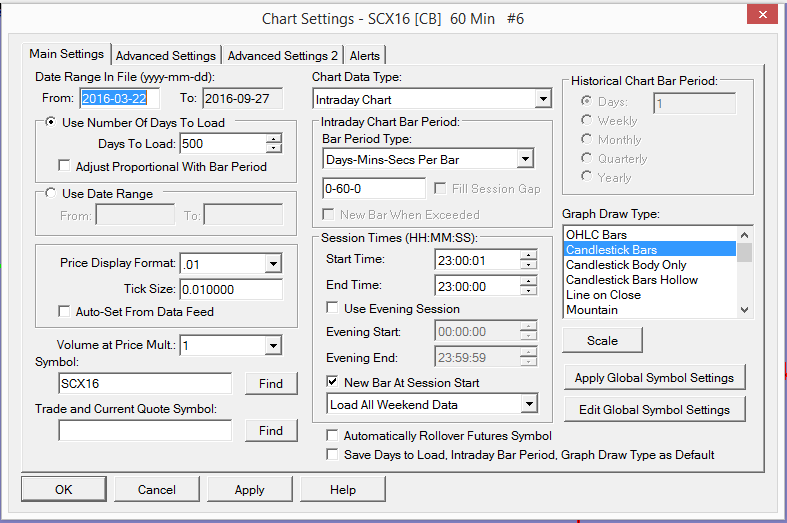Click the OK button
Viewport: 787px width, 523px height.
tap(64, 489)
